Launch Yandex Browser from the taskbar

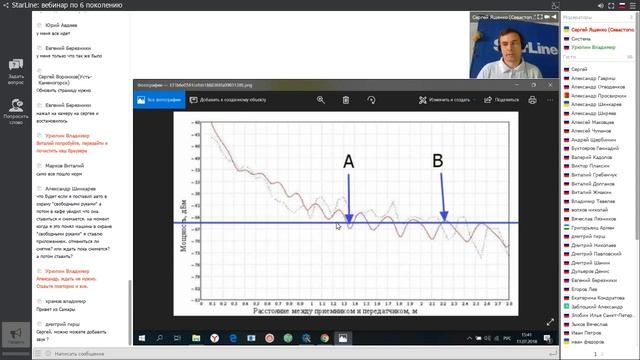(214, 338)
